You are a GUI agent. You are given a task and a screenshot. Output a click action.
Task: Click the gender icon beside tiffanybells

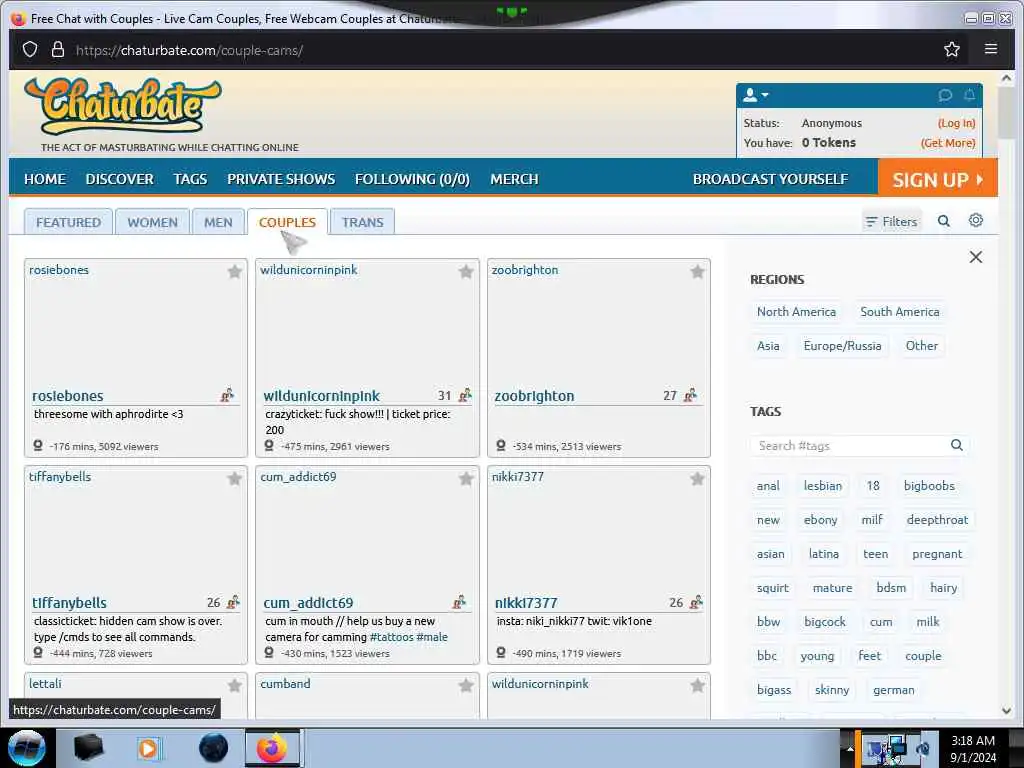[233, 602]
